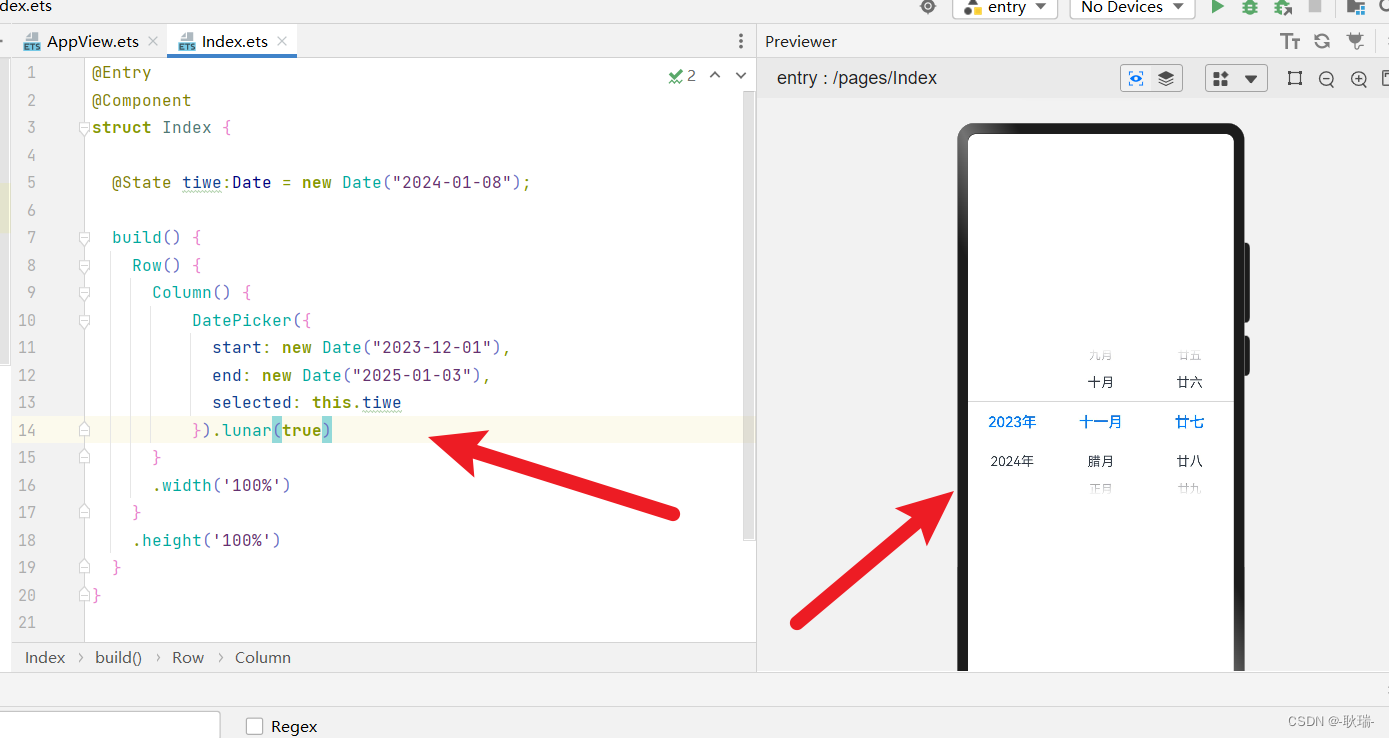Click line number 21 in the gutter

coord(26,622)
